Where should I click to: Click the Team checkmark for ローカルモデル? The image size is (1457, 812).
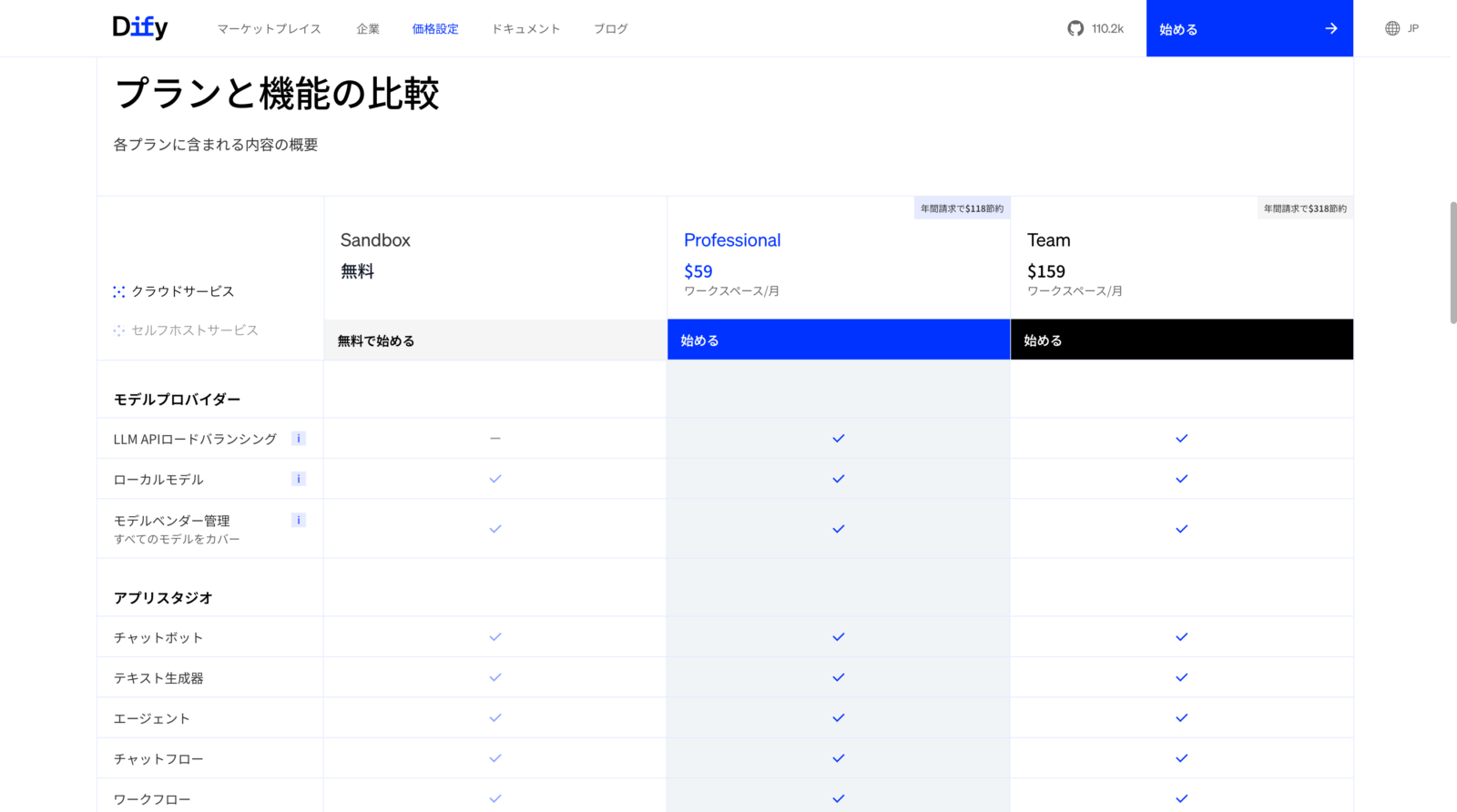click(1182, 479)
